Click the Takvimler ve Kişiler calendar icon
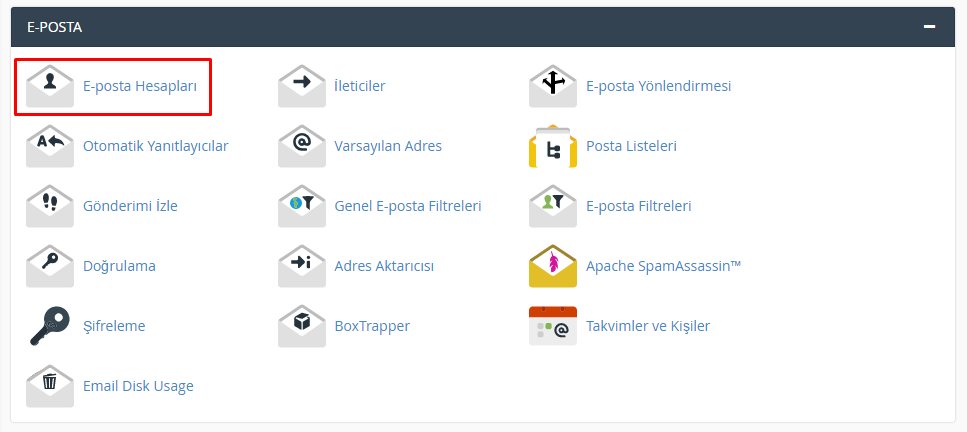Screen dimensions: 967x432 coord(553,326)
